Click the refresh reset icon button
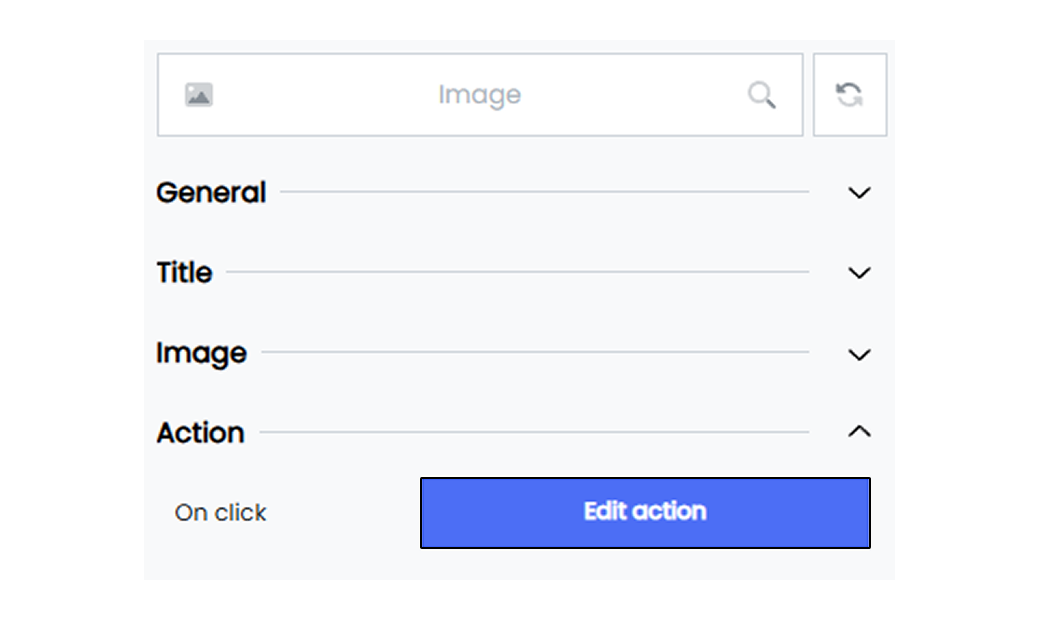1040x620 pixels. (850, 95)
